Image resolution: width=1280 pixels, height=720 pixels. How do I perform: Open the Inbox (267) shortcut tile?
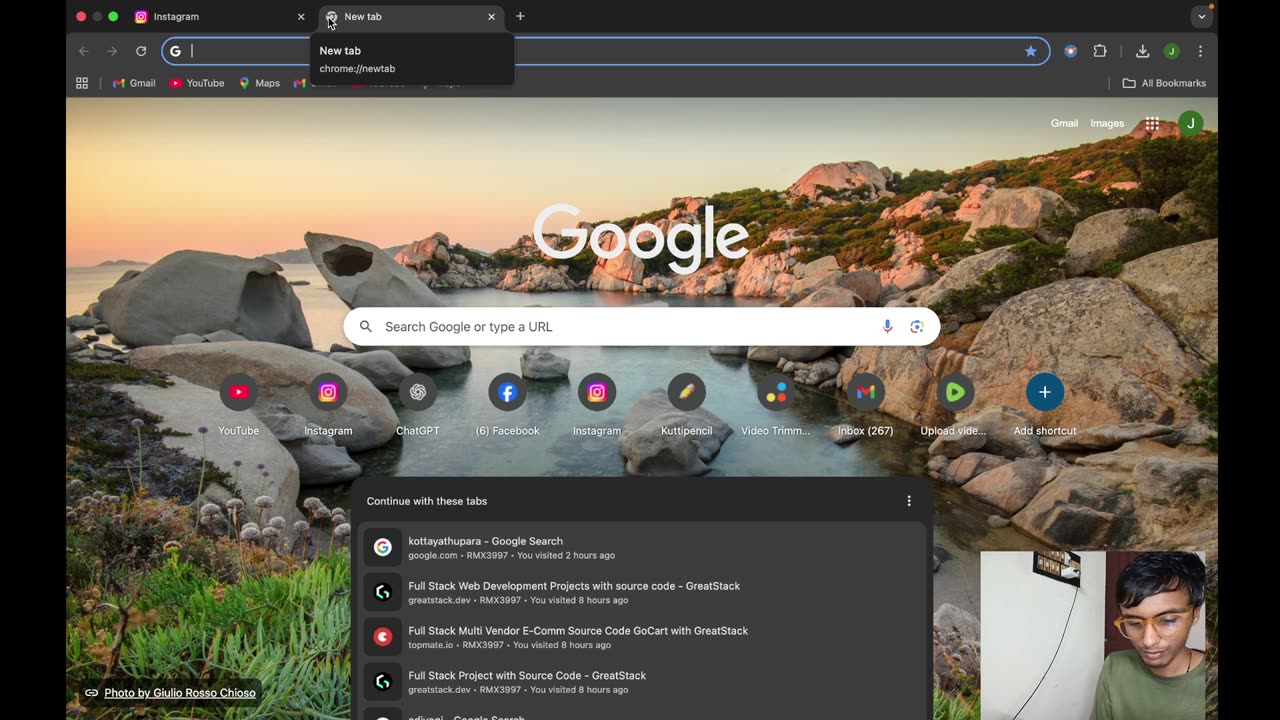click(x=865, y=403)
